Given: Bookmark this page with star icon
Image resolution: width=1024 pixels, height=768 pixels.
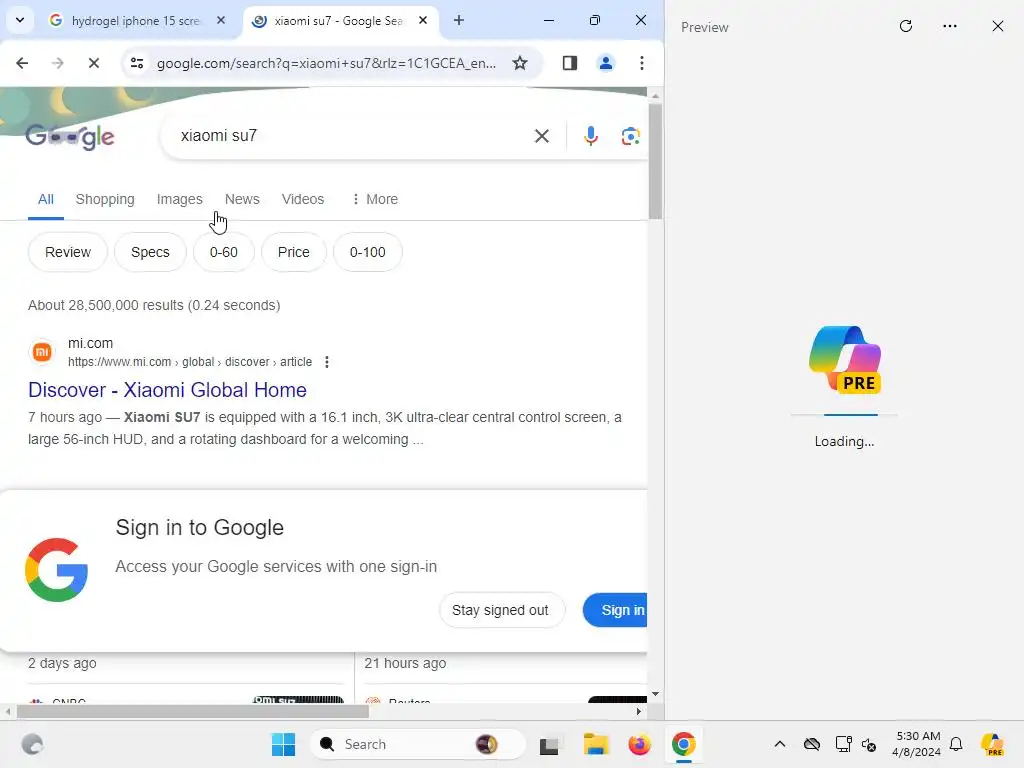Looking at the screenshot, I should pyautogui.click(x=520, y=63).
